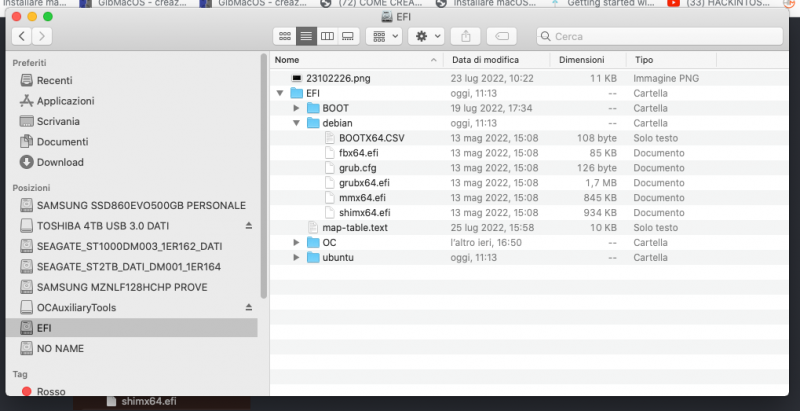The image size is (800, 411).
Task: Open the group-by arrangement dropdown
Action: coord(384,36)
